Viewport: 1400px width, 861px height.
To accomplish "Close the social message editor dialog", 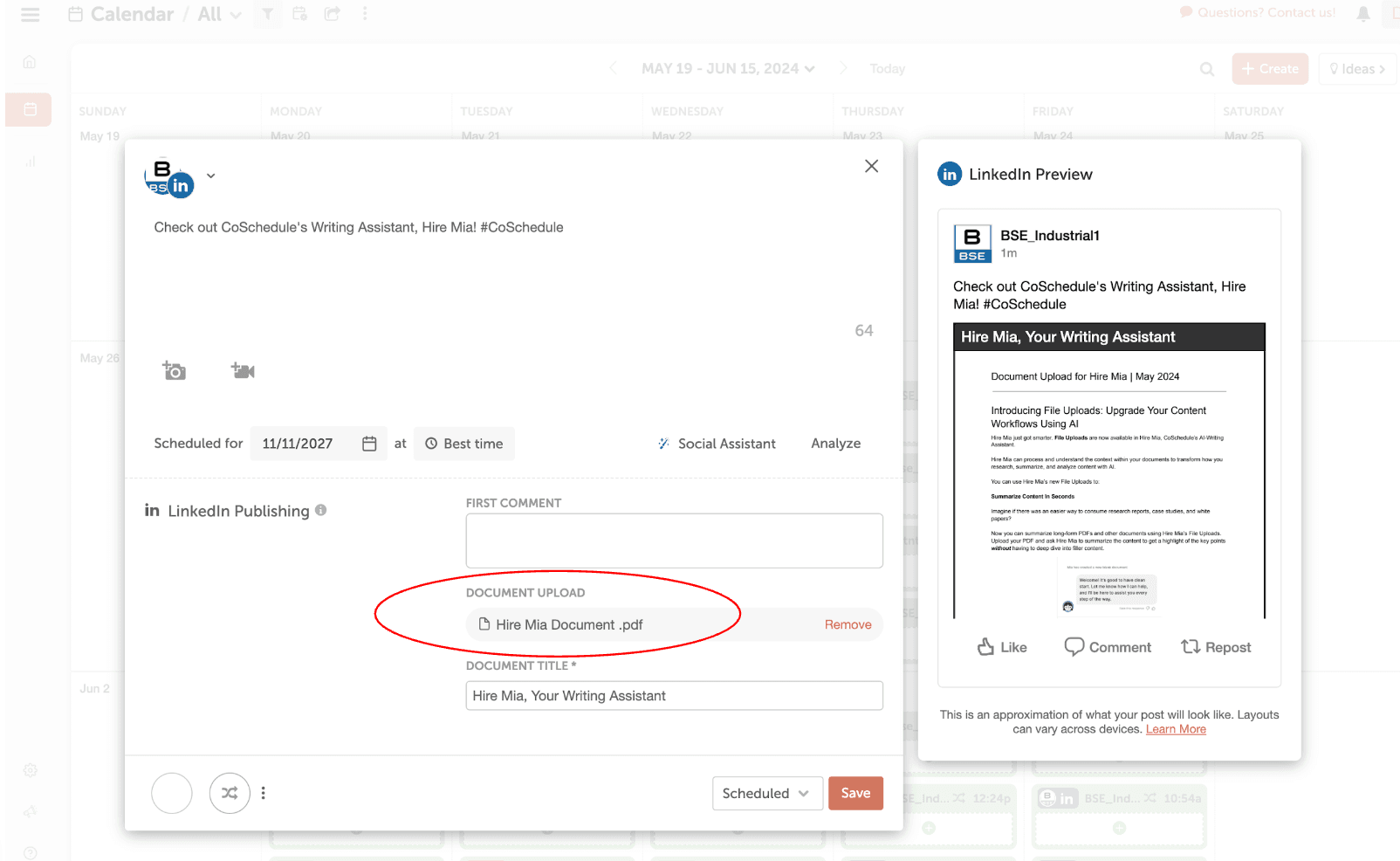I will point(871,166).
